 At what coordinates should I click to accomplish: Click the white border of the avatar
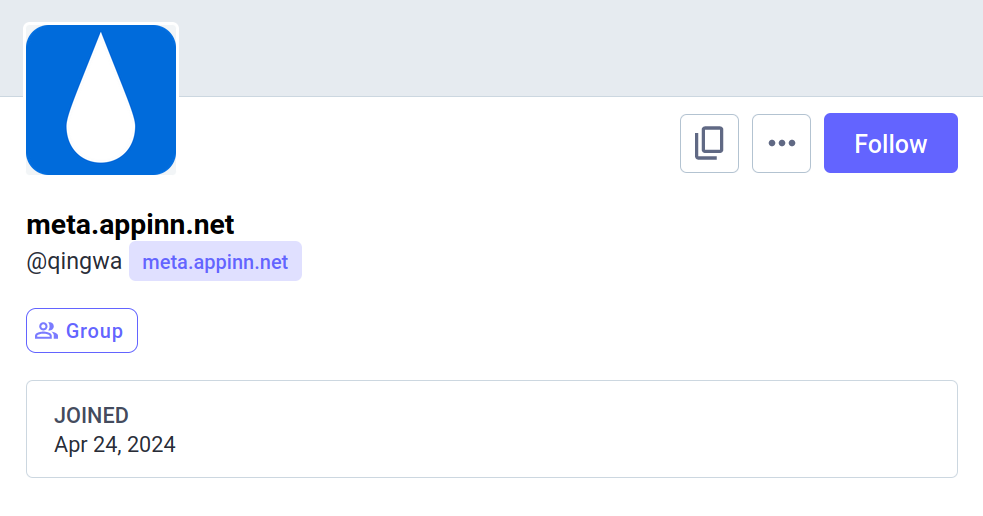pos(24,100)
